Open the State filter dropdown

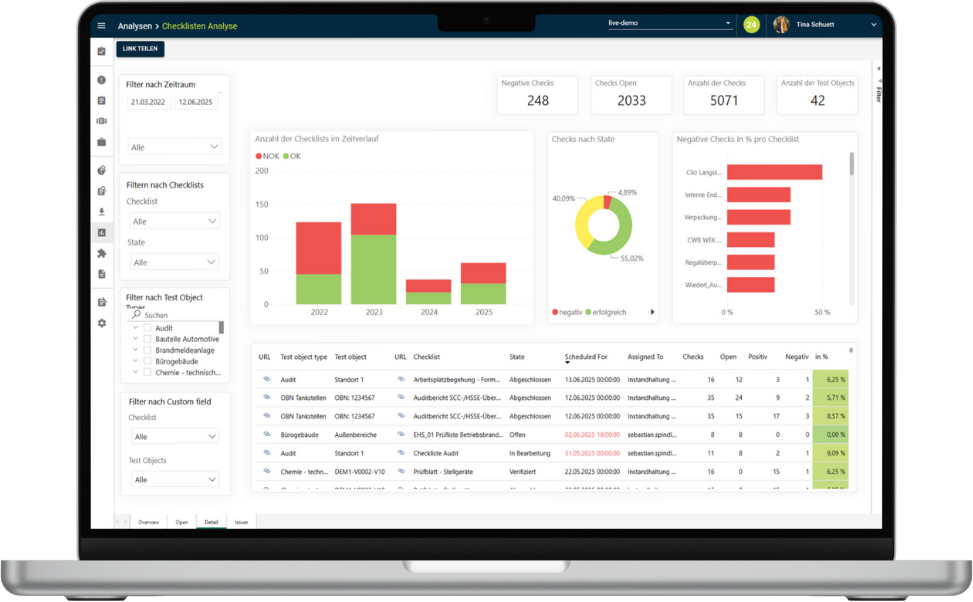pyautogui.click(x=174, y=263)
